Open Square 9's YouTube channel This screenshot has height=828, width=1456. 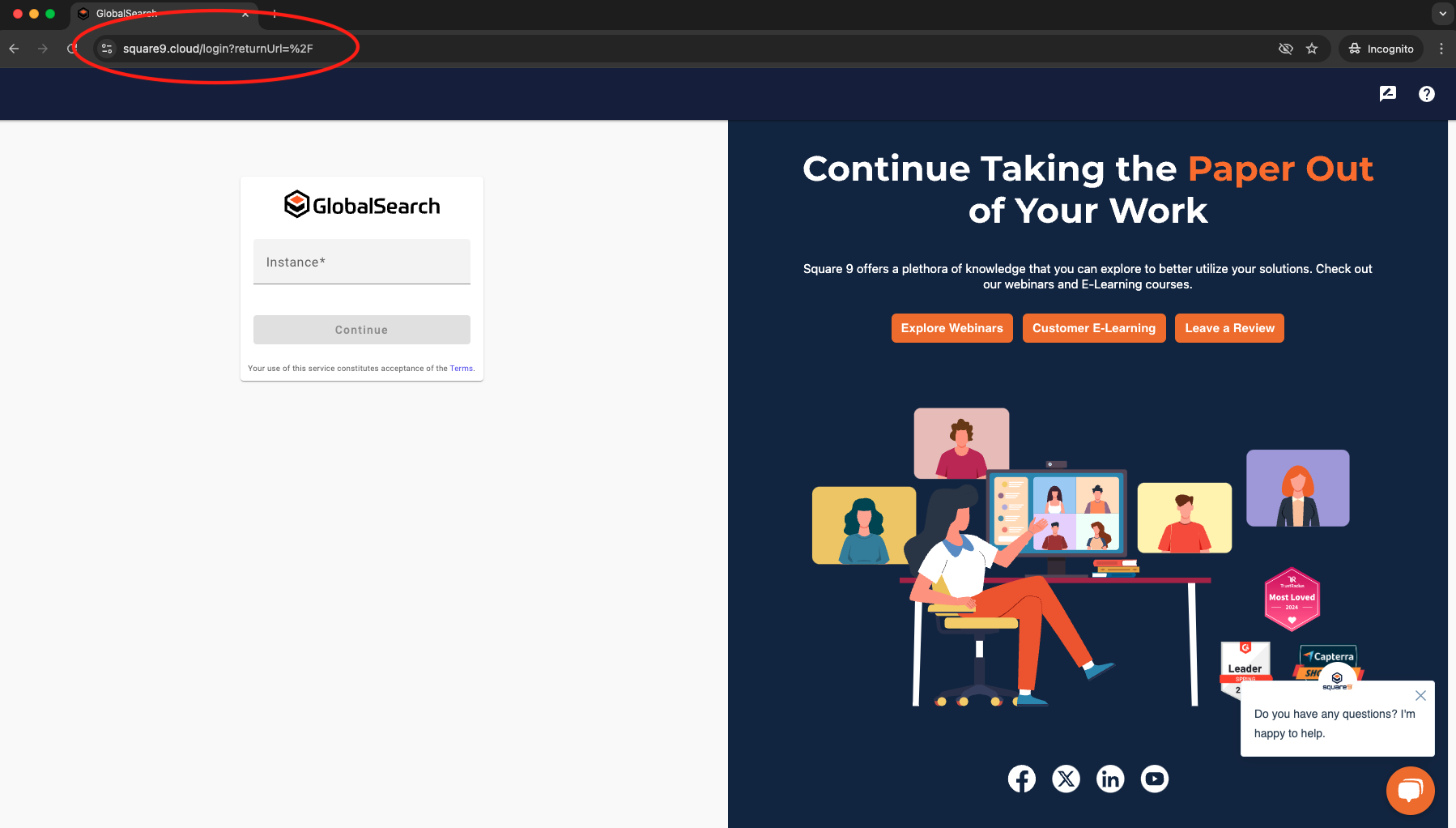pos(1155,779)
